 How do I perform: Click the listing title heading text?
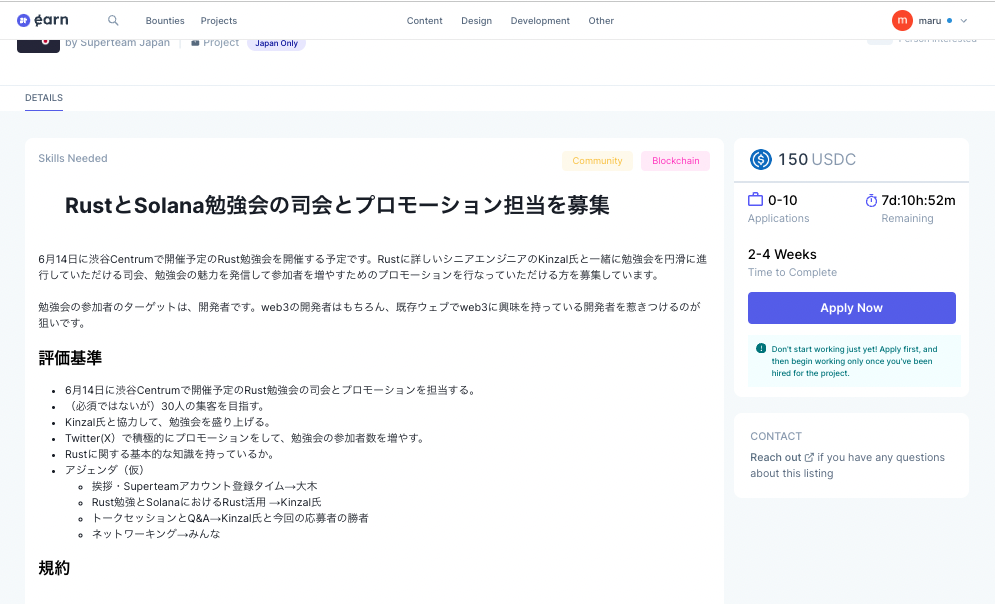[337, 205]
